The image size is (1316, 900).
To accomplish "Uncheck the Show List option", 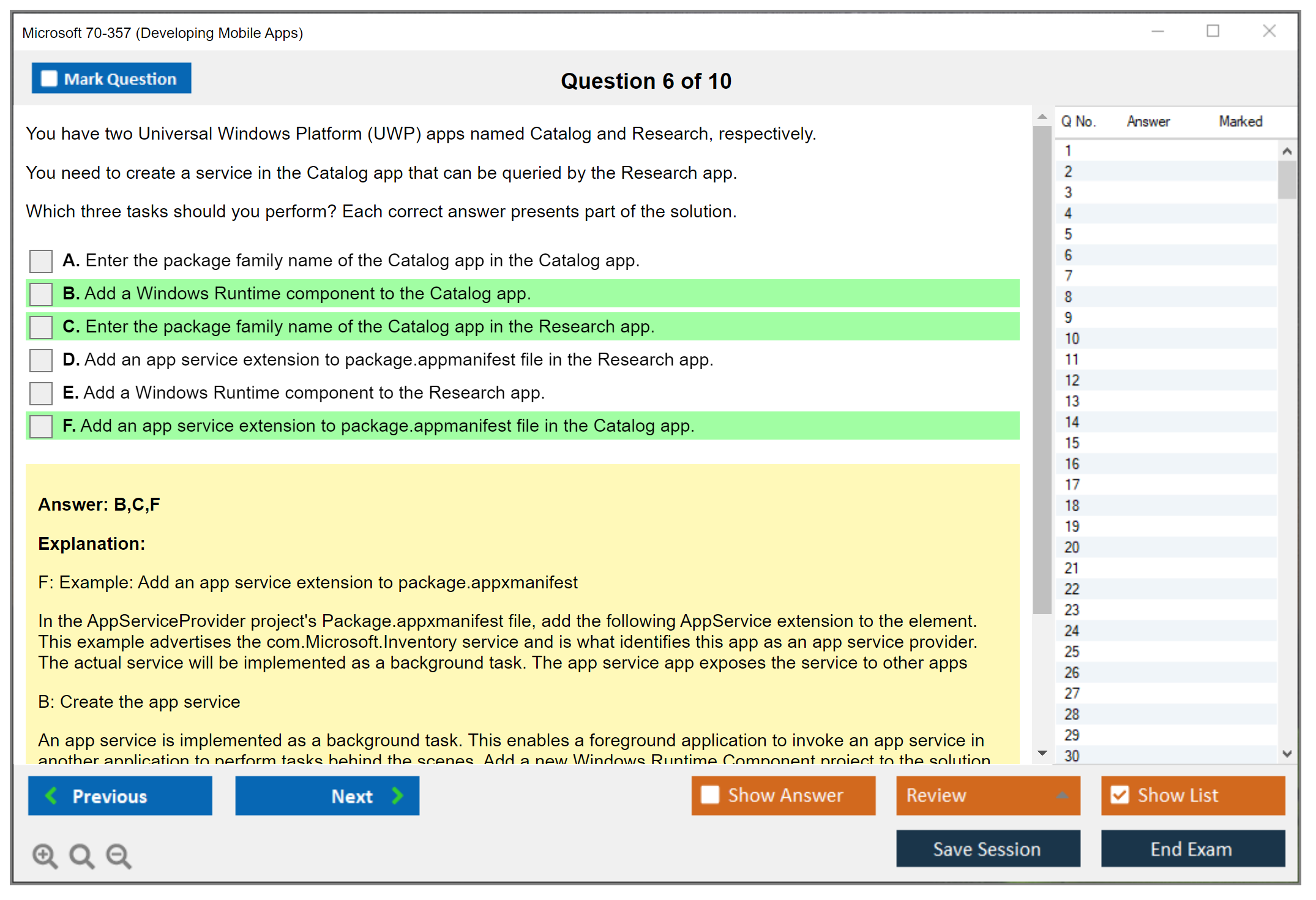I will pos(1120,795).
